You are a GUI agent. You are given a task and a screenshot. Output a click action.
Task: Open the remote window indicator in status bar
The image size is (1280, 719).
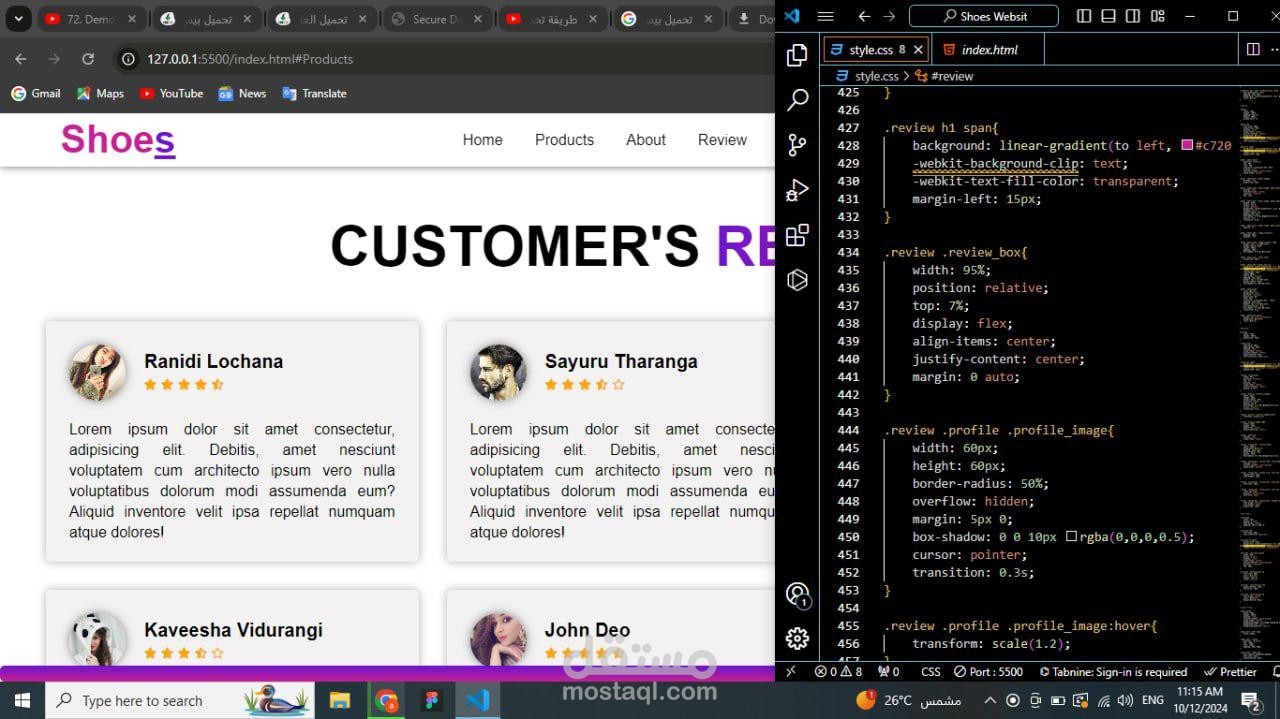click(791, 672)
